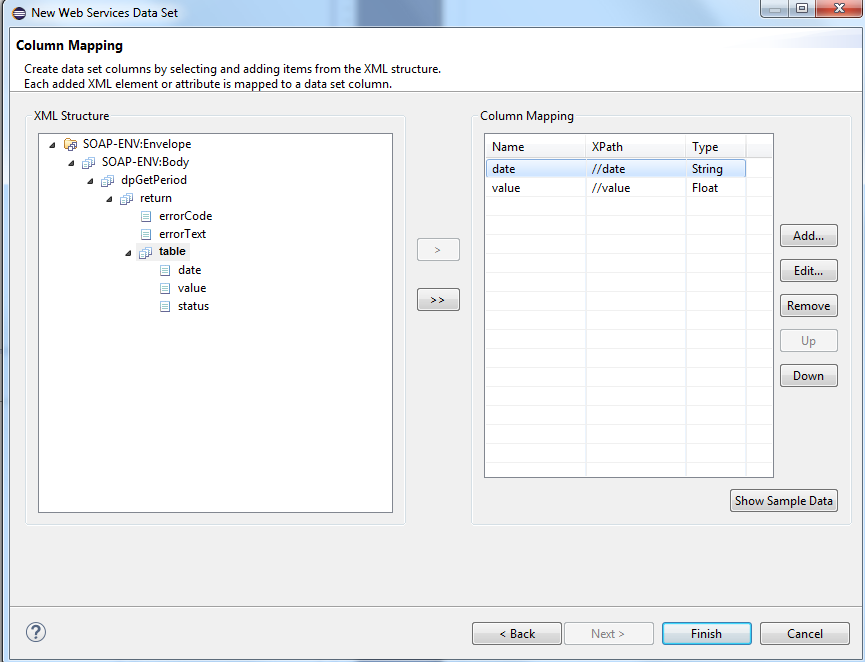Collapse the SOAP-ENV:Body node
This screenshot has width=865, height=662.
pyautogui.click(x=71, y=163)
